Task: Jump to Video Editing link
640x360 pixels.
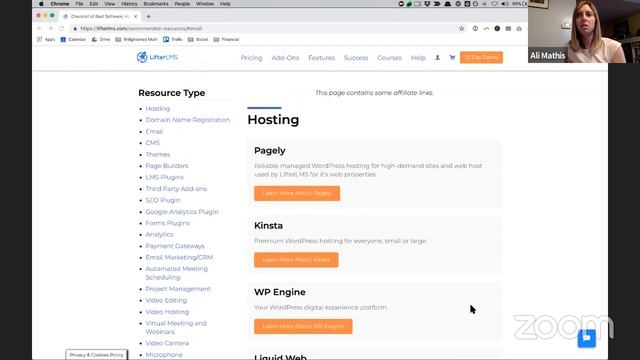Action: (166, 300)
